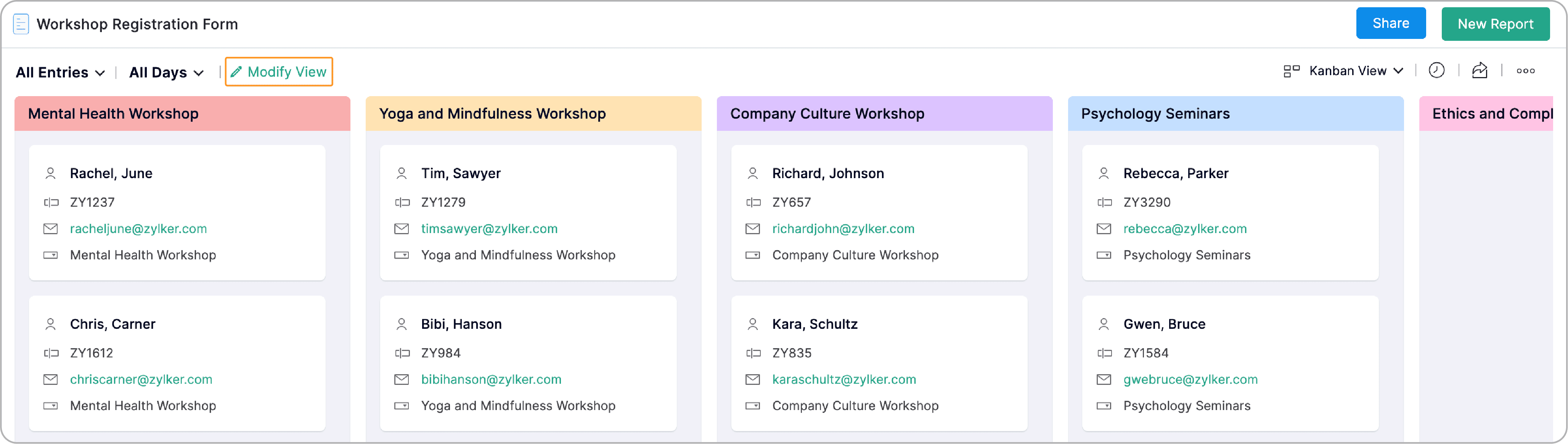This screenshot has height=444, width=1568.
Task: Expand the All Entries dropdown
Action: [60, 72]
